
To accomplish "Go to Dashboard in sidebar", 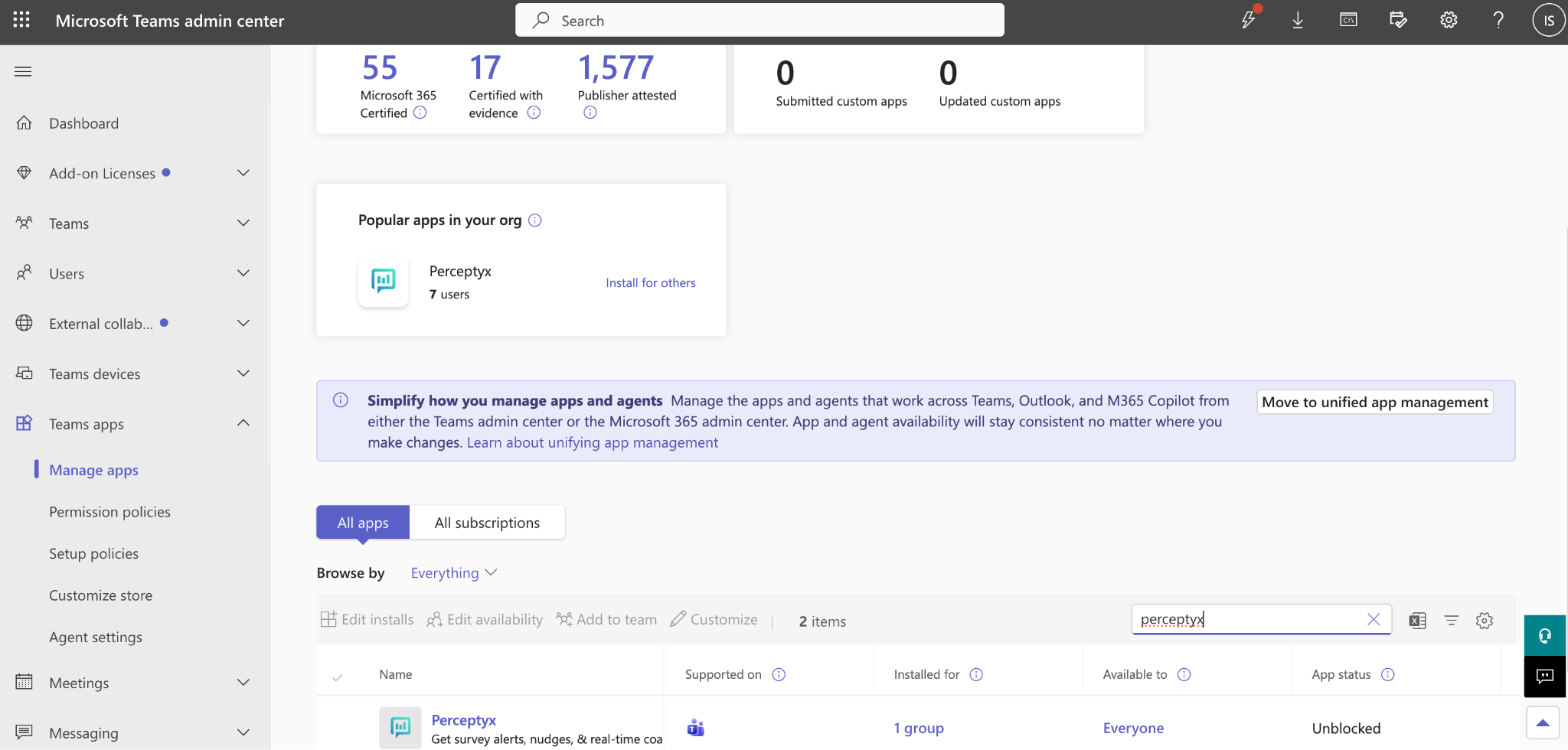I will pos(84,123).
